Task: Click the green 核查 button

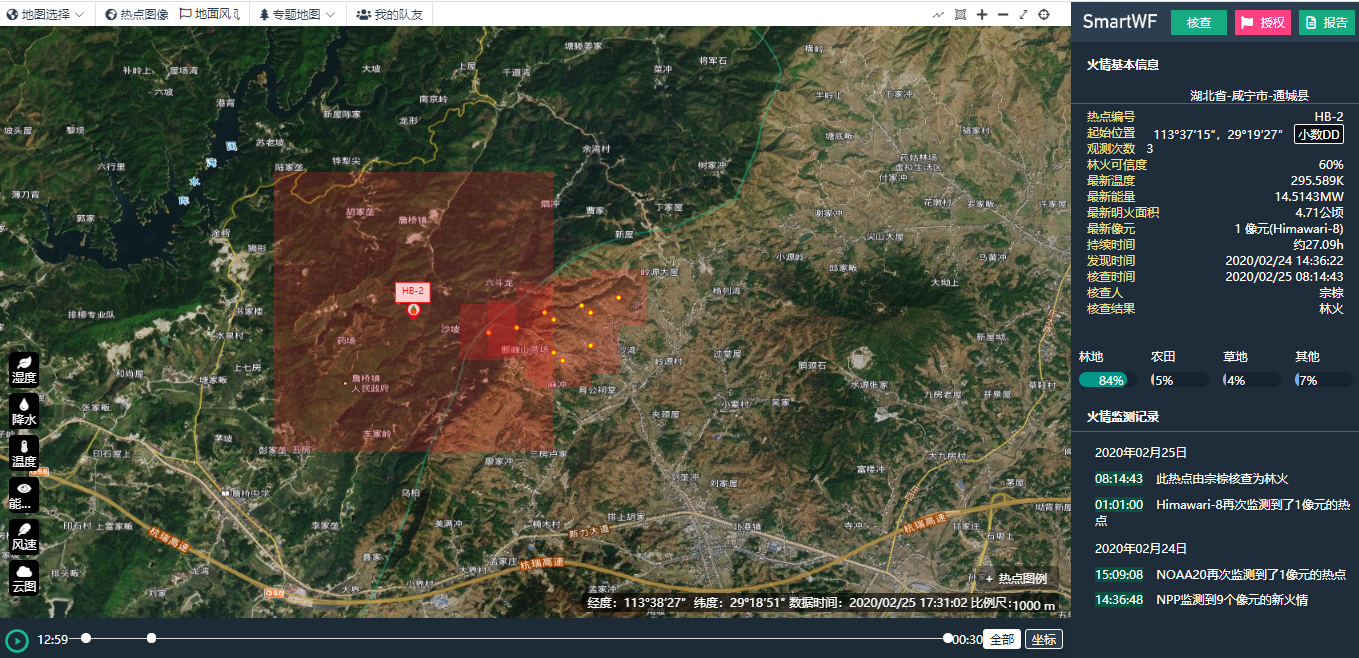Action: coord(1198,22)
